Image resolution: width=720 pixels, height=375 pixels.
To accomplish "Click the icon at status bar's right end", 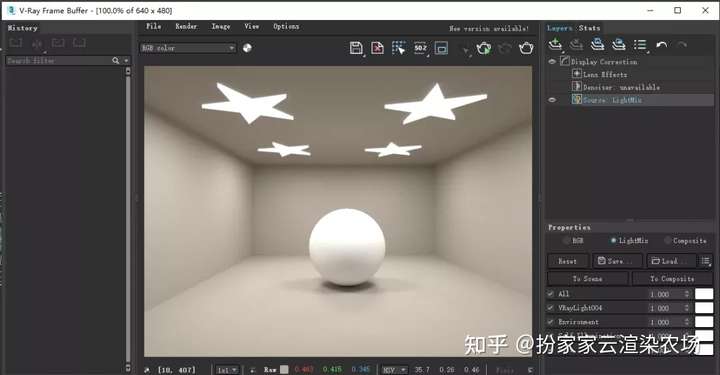I will [x=531, y=369].
